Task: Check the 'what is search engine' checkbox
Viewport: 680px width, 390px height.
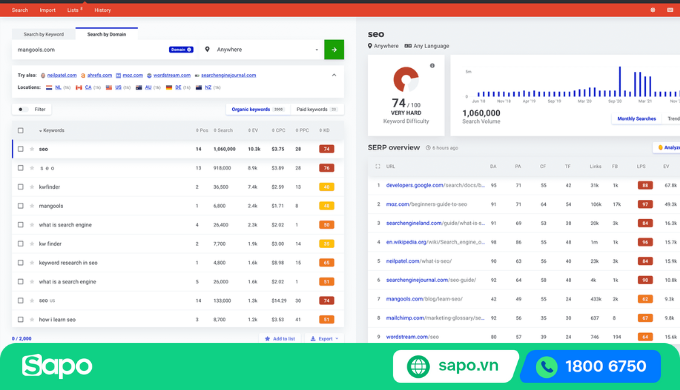Action: (x=20, y=225)
